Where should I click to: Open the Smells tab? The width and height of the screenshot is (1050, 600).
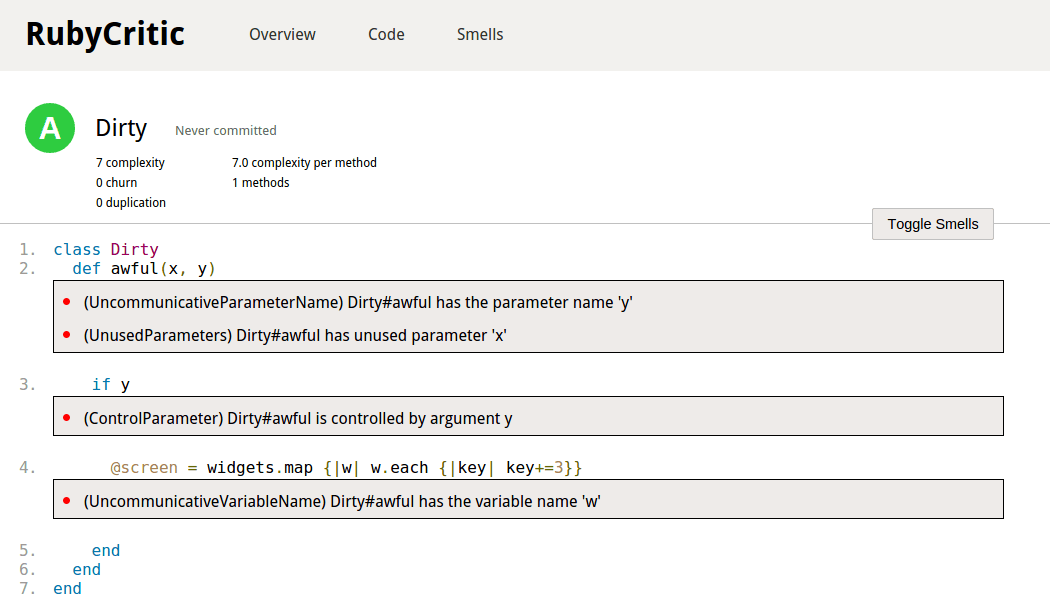point(480,35)
